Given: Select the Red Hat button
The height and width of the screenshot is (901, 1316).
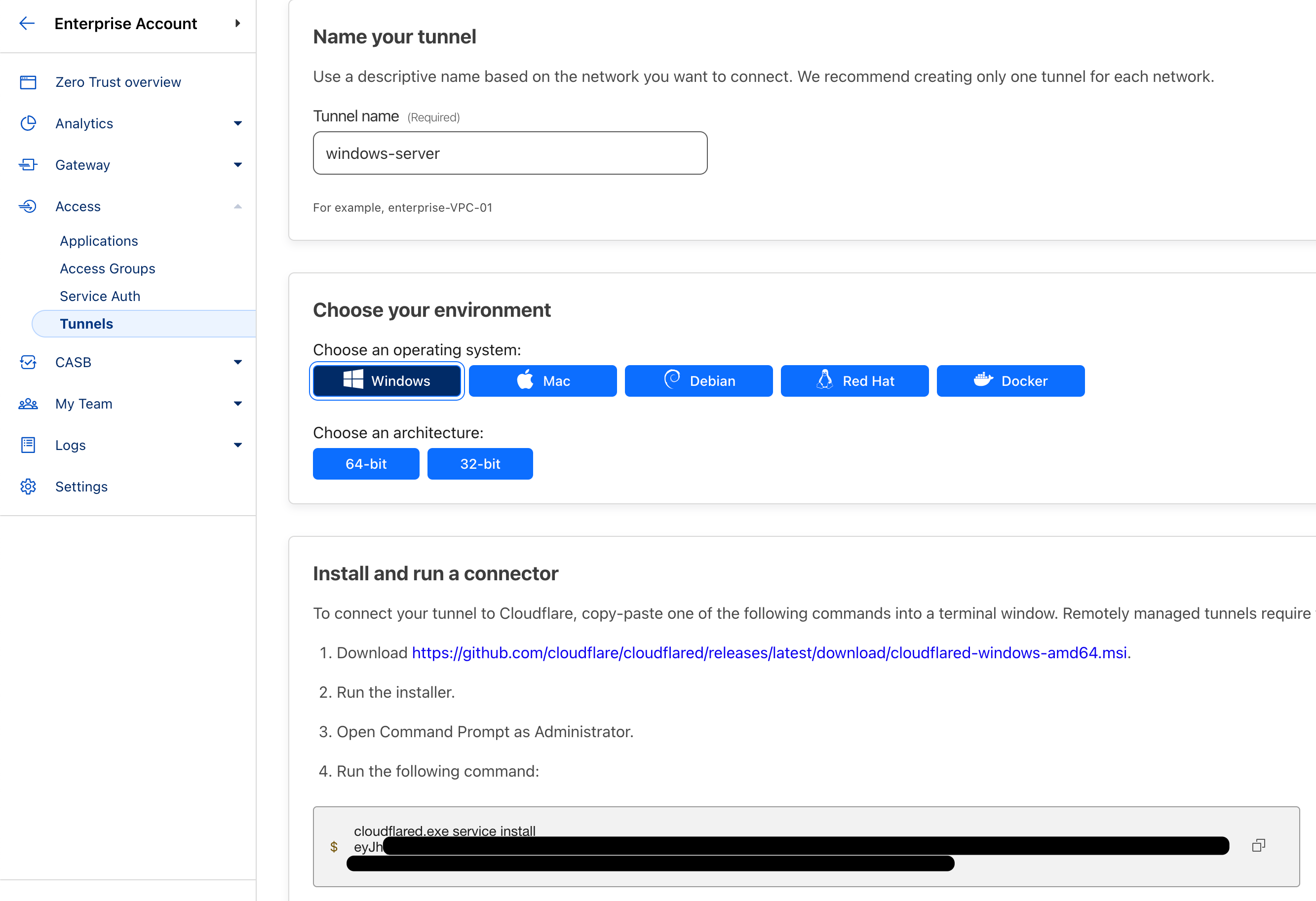Looking at the screenshot, I should point(854,381).
